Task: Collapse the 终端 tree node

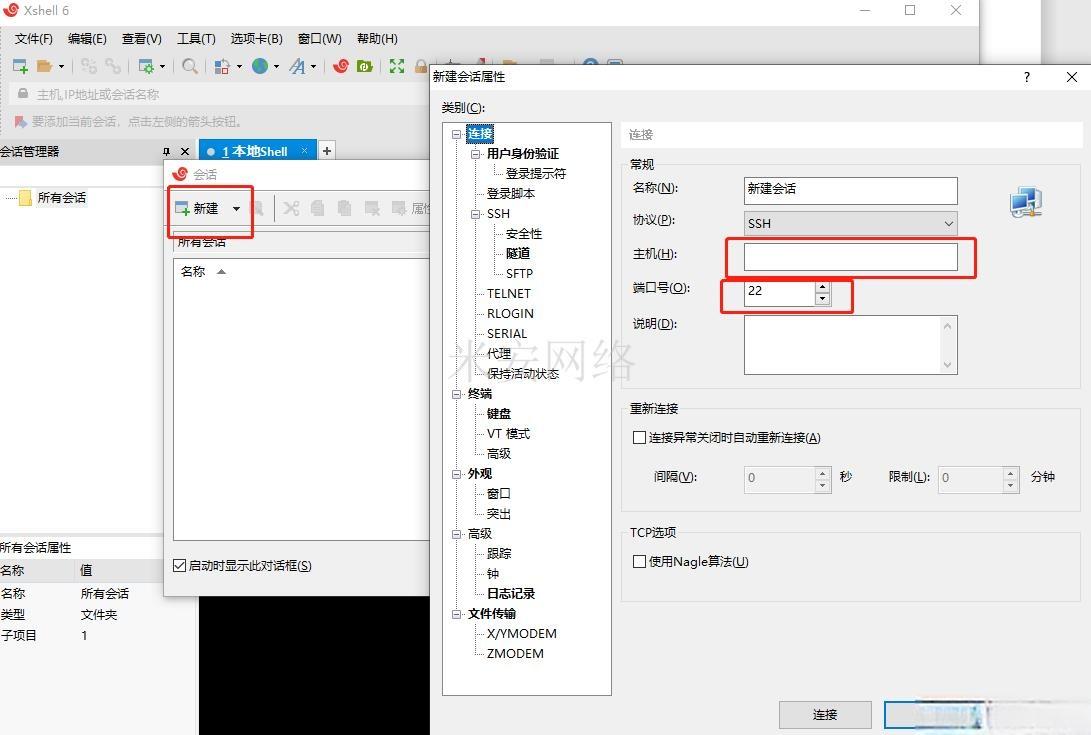Action: (x=456, y=394)
